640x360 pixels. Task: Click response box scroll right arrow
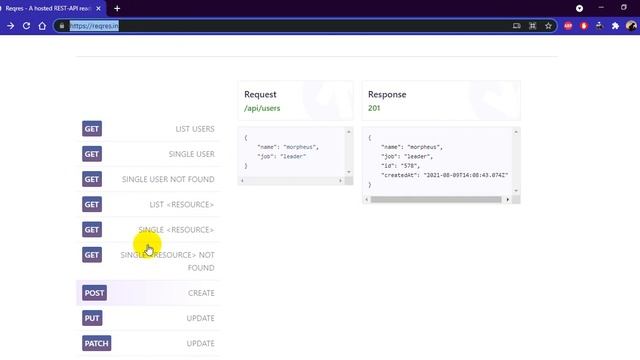pyautogui.click(x=508, y=200)
